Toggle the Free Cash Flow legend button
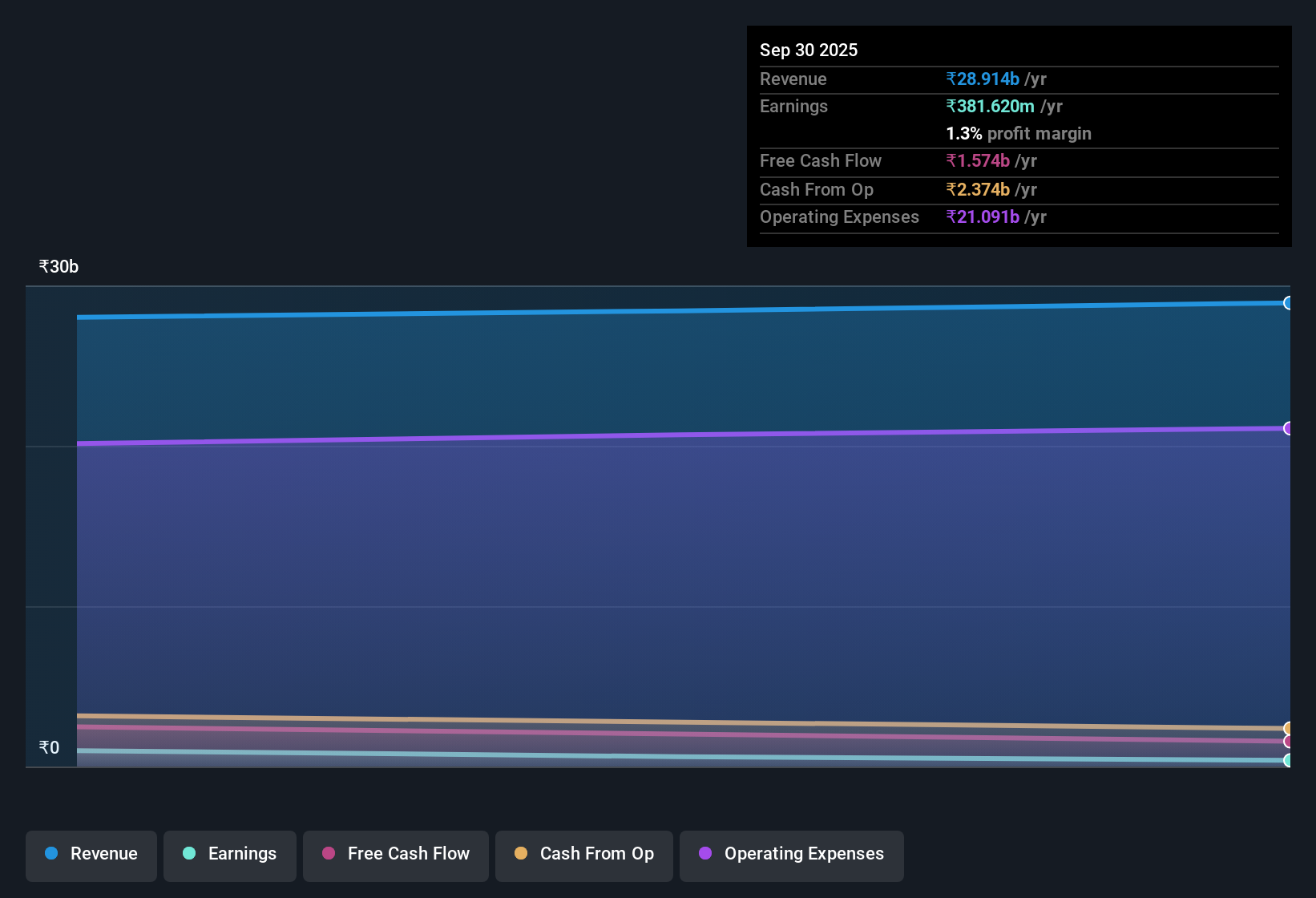 [396, 856]
